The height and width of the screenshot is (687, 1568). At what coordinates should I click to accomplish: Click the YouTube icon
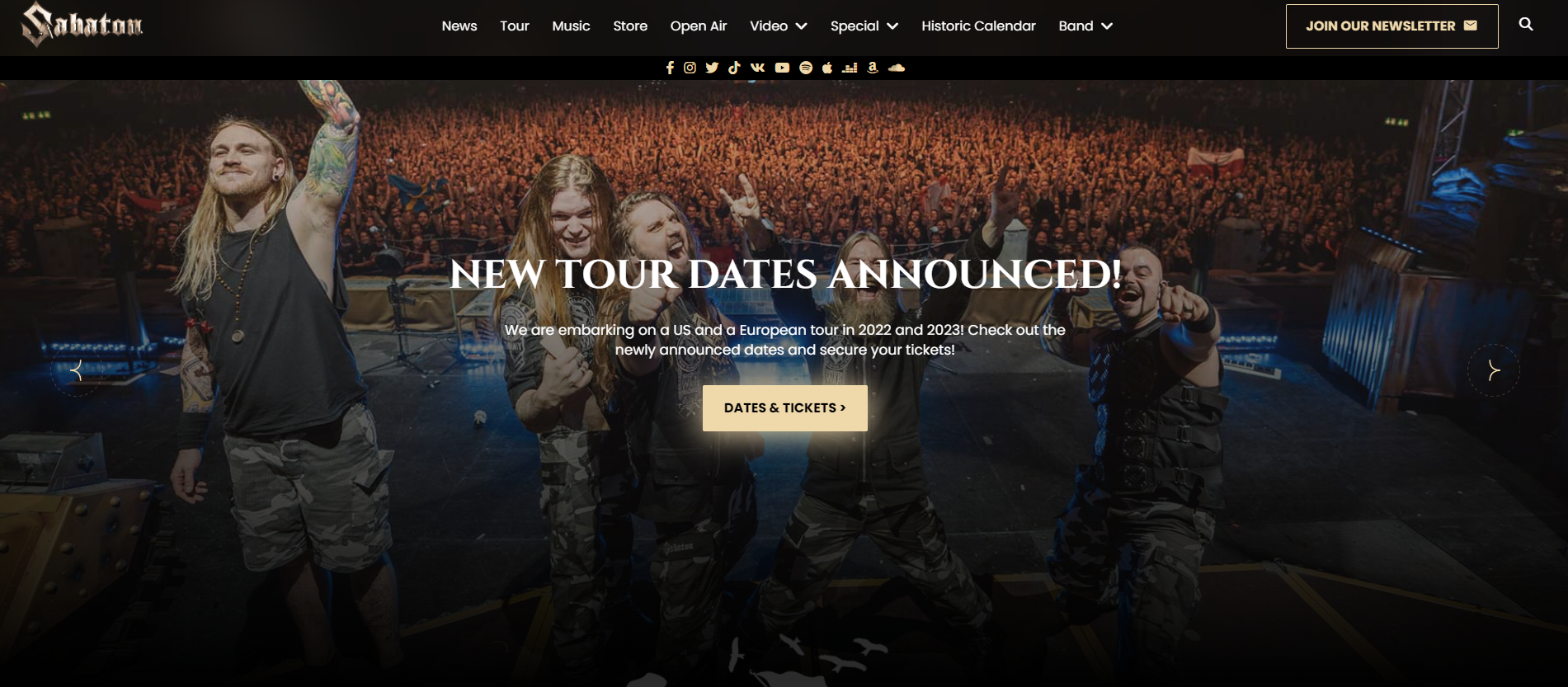[x=782, y=68]
